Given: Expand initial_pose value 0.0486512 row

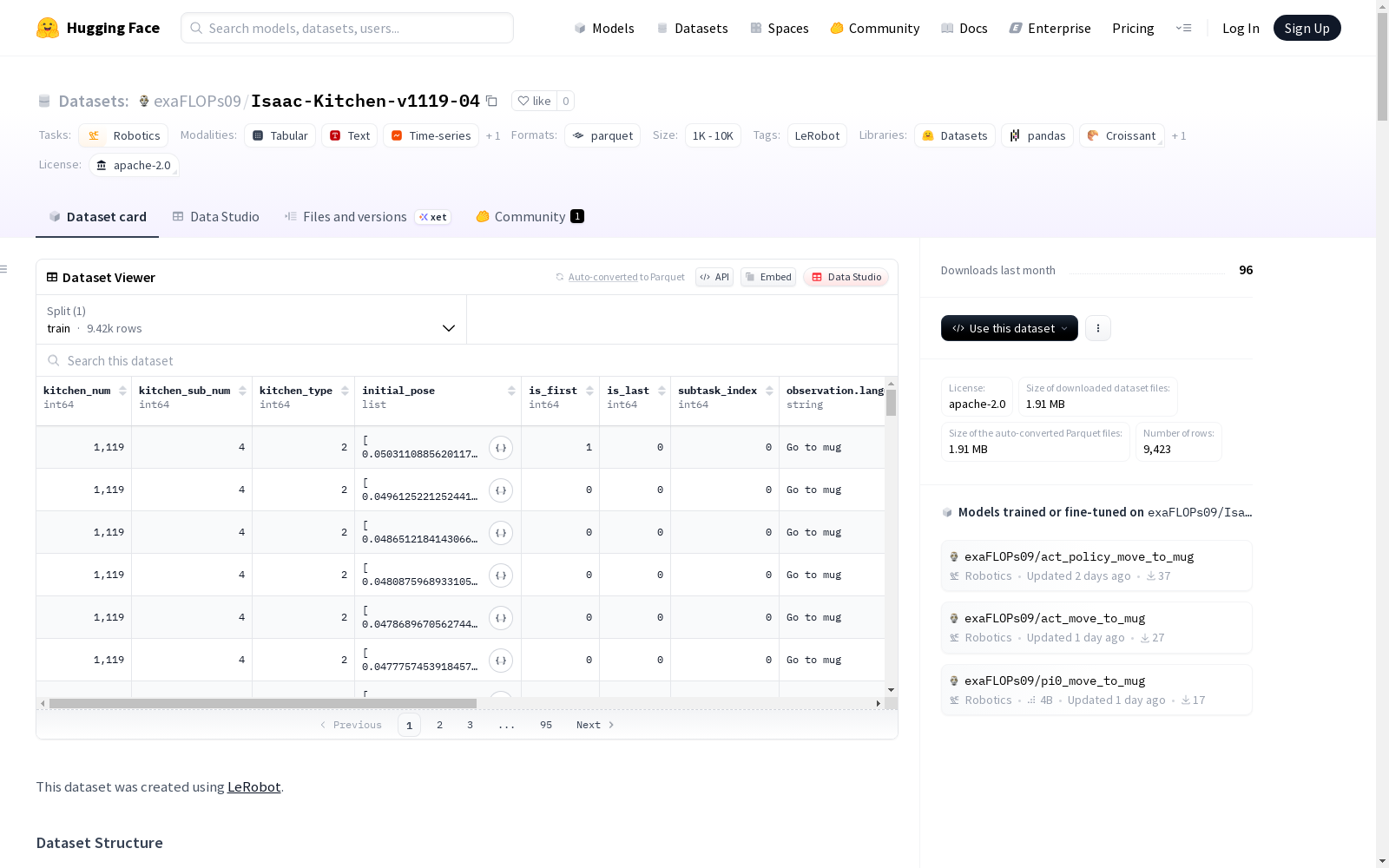Looking at the screenshot, I should (501, 533).
